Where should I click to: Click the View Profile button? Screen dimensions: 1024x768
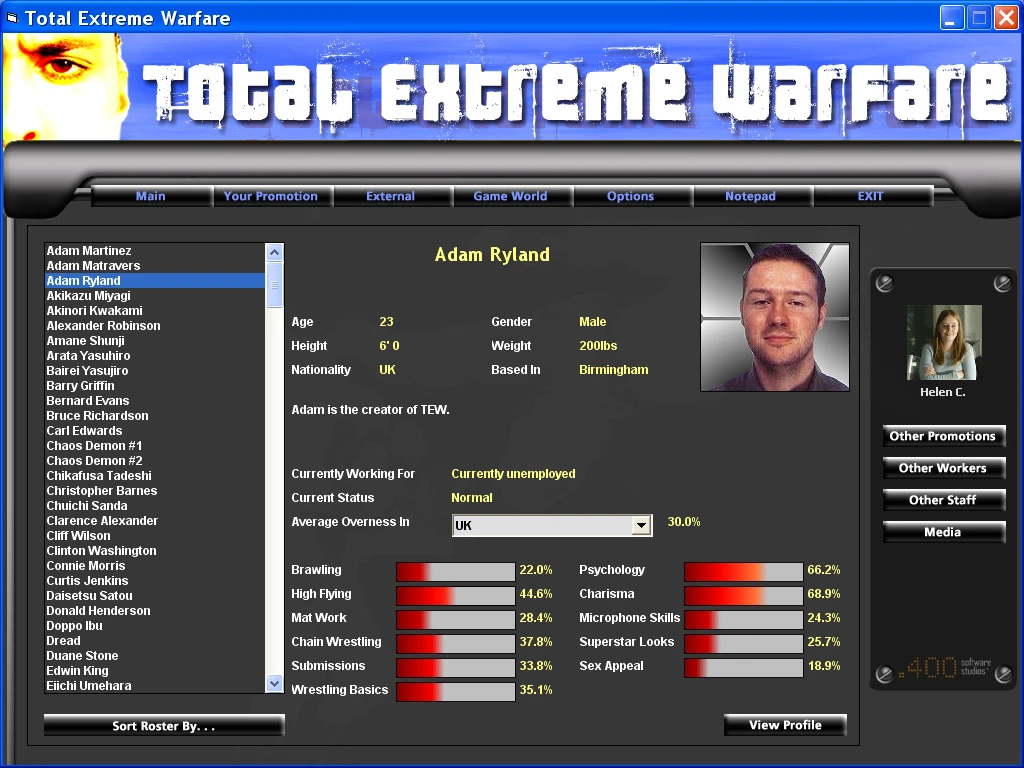(x=785, y=725)
